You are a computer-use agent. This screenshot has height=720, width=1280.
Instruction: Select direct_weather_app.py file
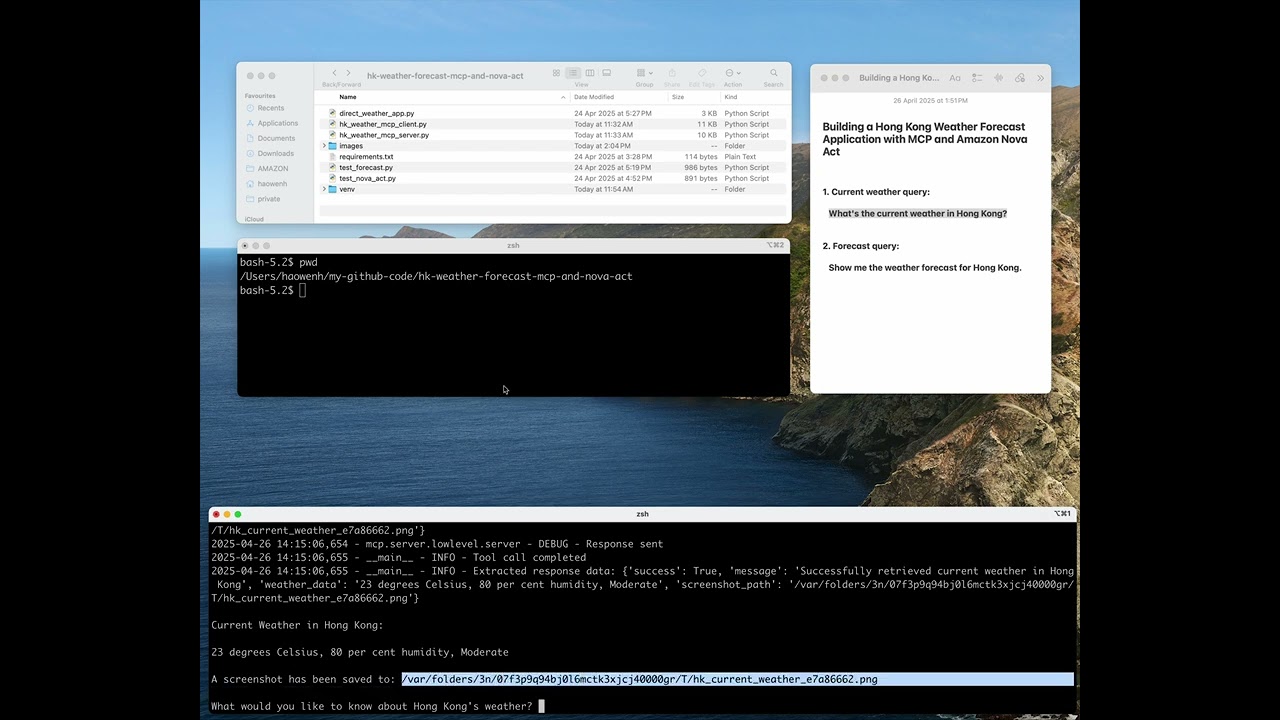pos(376,114)
